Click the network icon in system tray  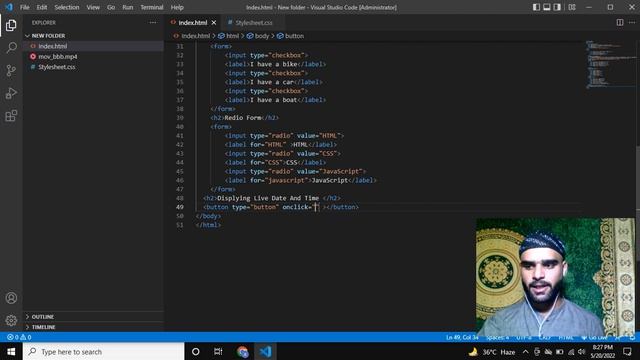click(571, 352)
